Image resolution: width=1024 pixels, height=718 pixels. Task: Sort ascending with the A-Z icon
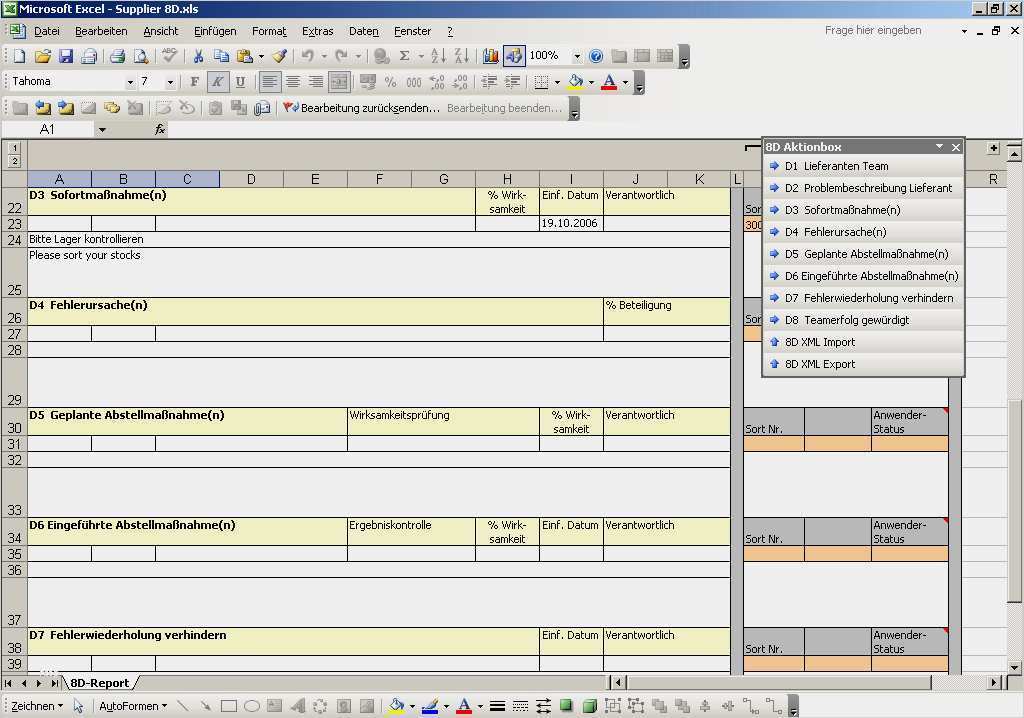438,57
